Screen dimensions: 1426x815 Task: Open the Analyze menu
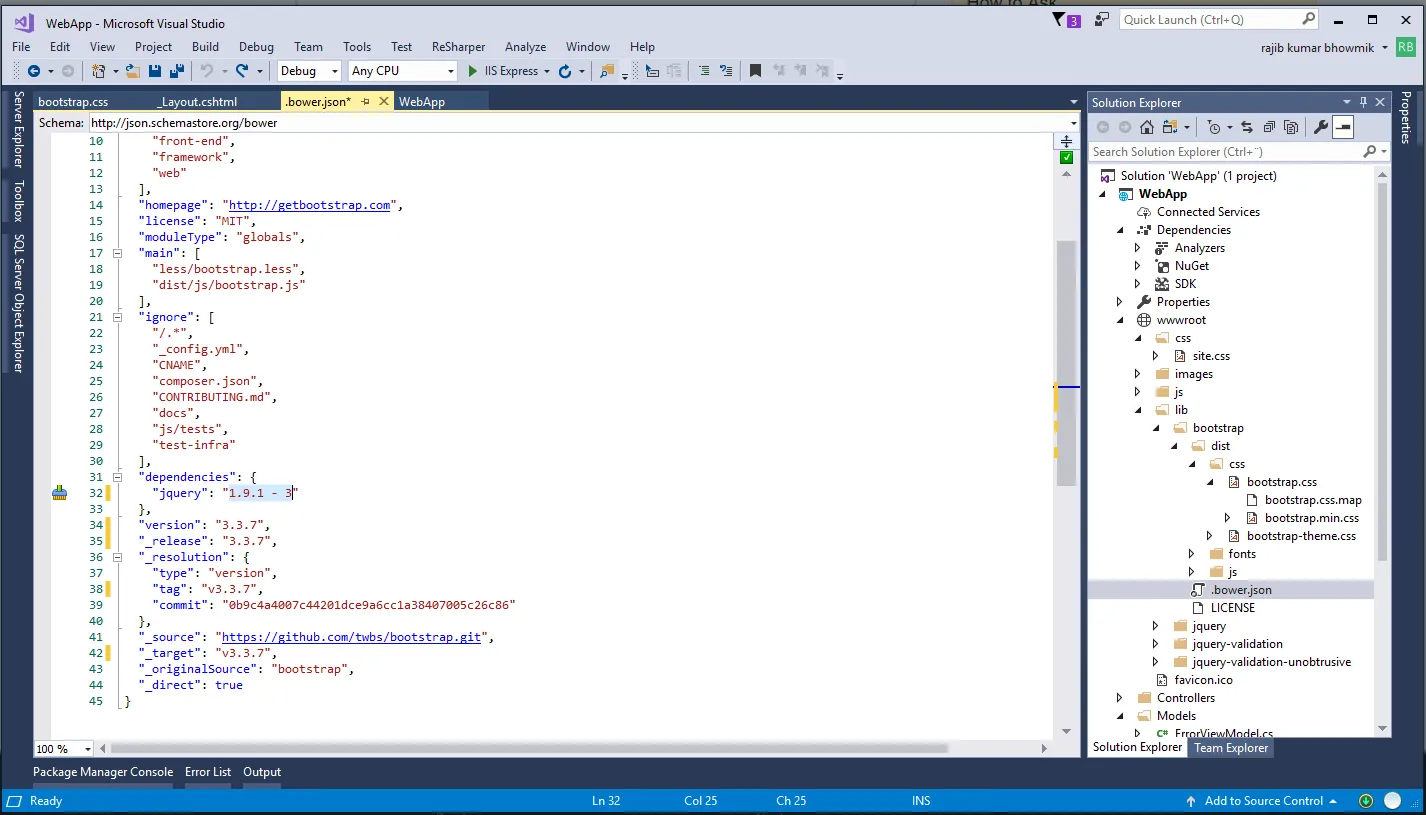pyautogui.click(x=526, y=47)
